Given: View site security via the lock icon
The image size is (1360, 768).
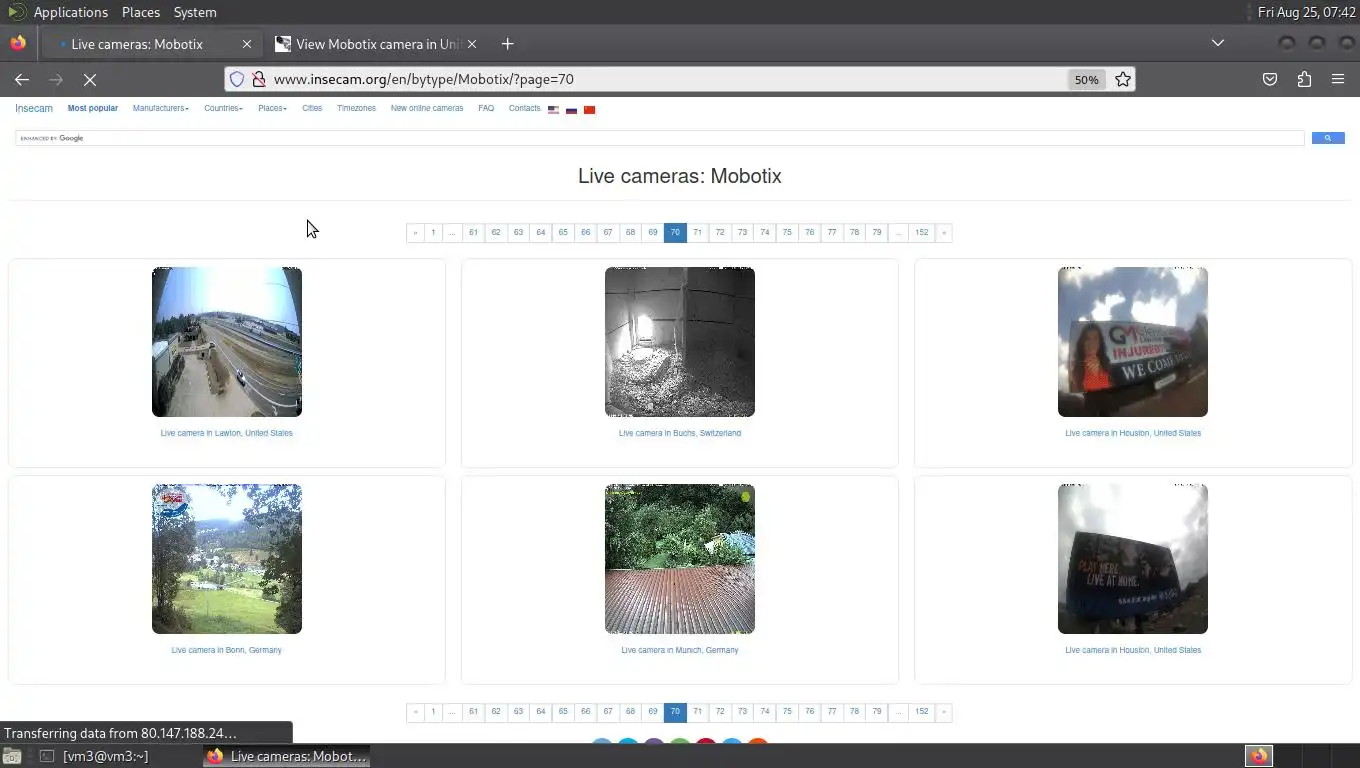Looking at the screenshot, I should tap(258, 79).
